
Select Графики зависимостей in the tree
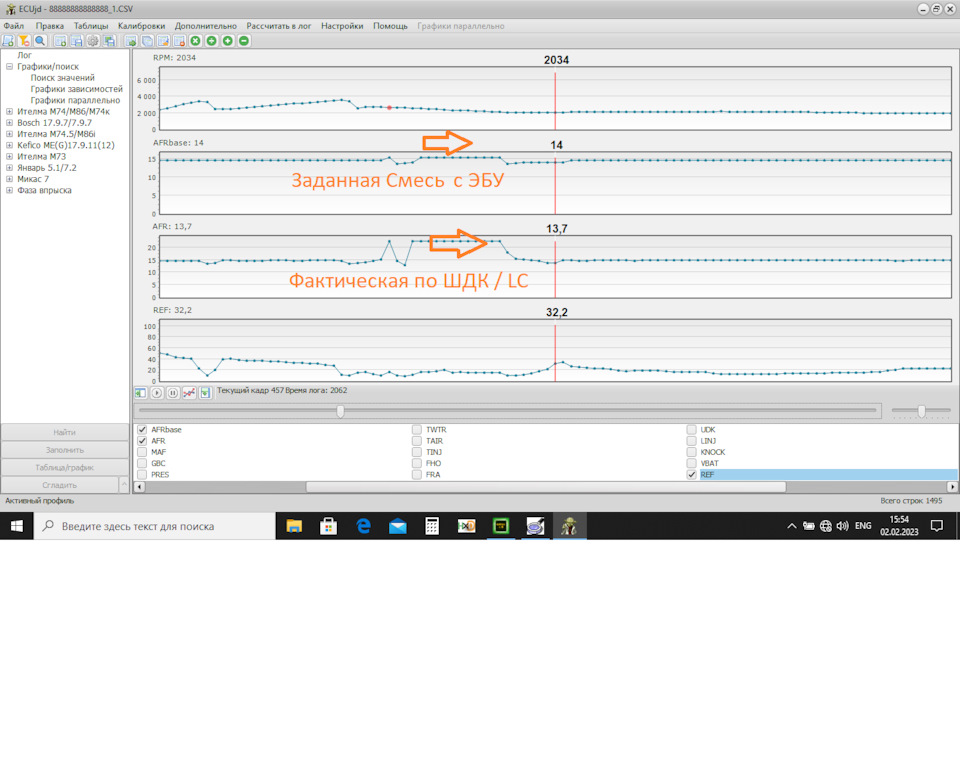(76, 89)
